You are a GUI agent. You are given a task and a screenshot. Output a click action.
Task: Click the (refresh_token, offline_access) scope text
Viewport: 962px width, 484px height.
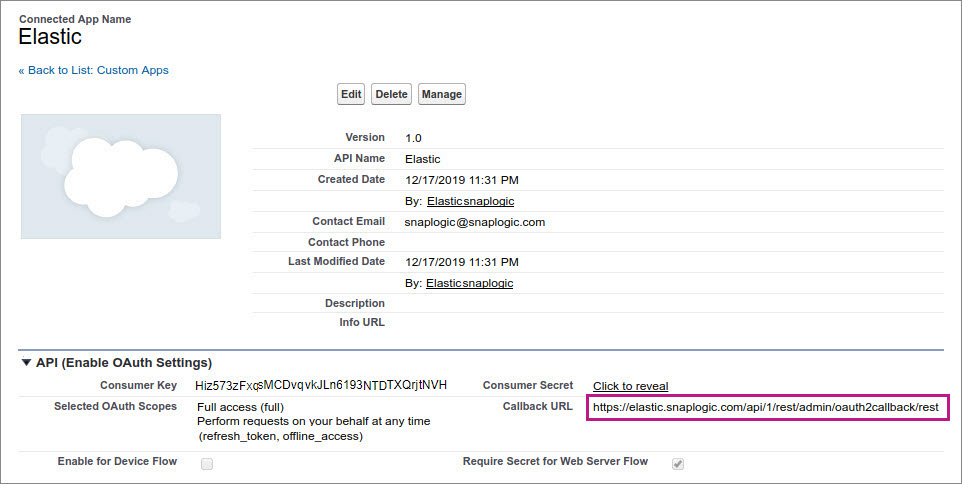tap(280, 436)
